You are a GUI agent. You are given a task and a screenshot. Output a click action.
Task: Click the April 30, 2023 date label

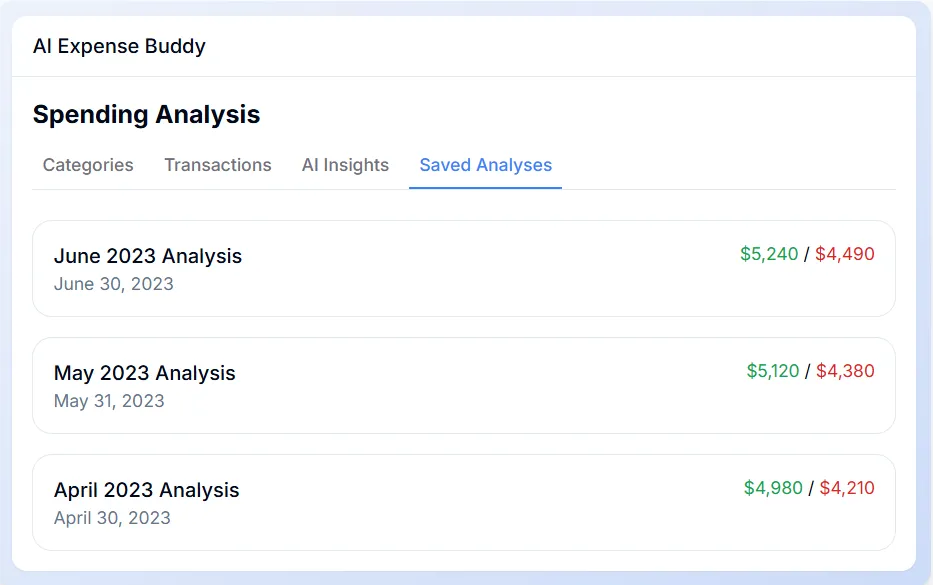coord(113,518)
